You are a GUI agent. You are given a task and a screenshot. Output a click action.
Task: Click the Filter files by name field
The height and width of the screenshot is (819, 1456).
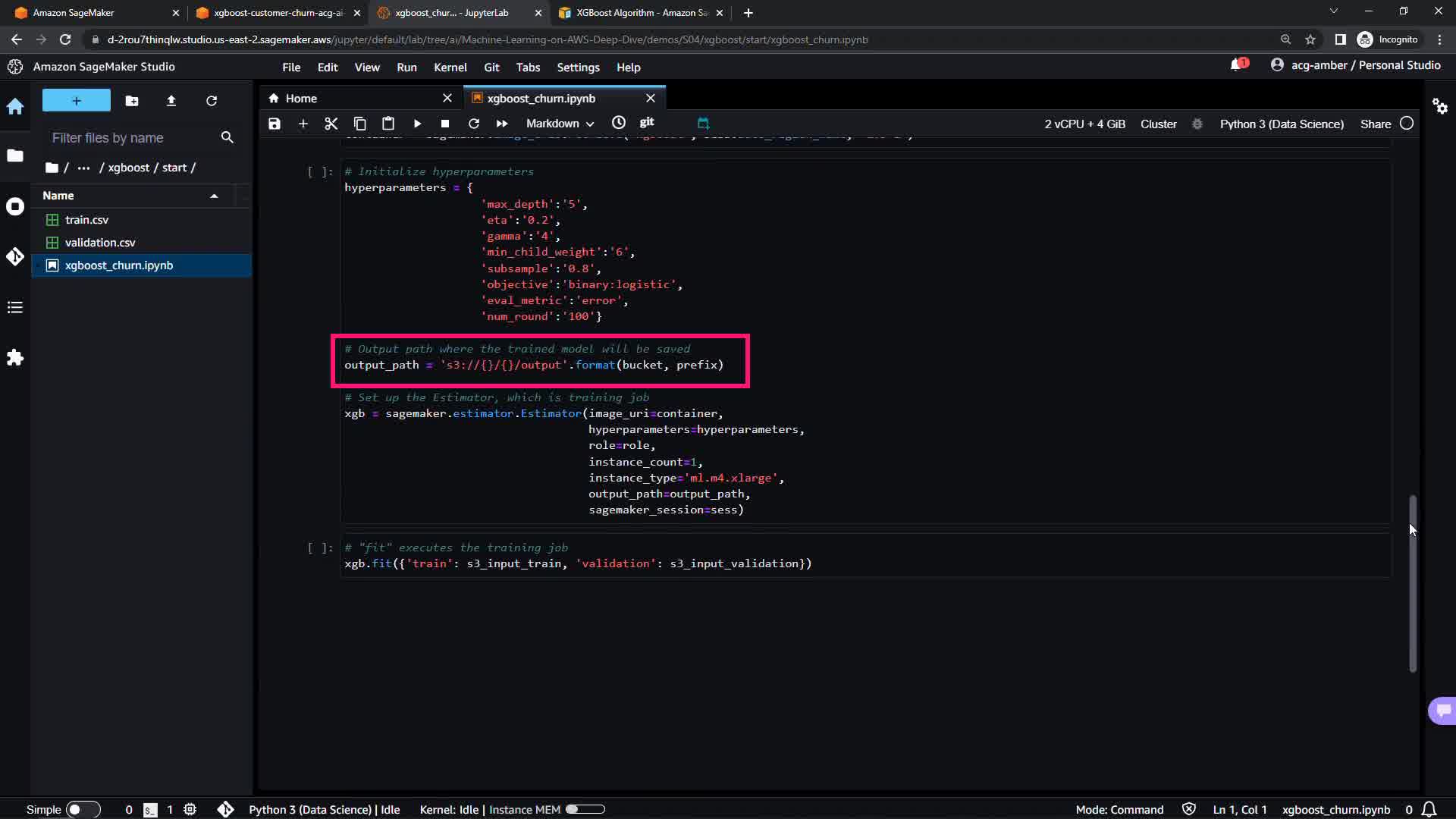click(x=129, y=138)
